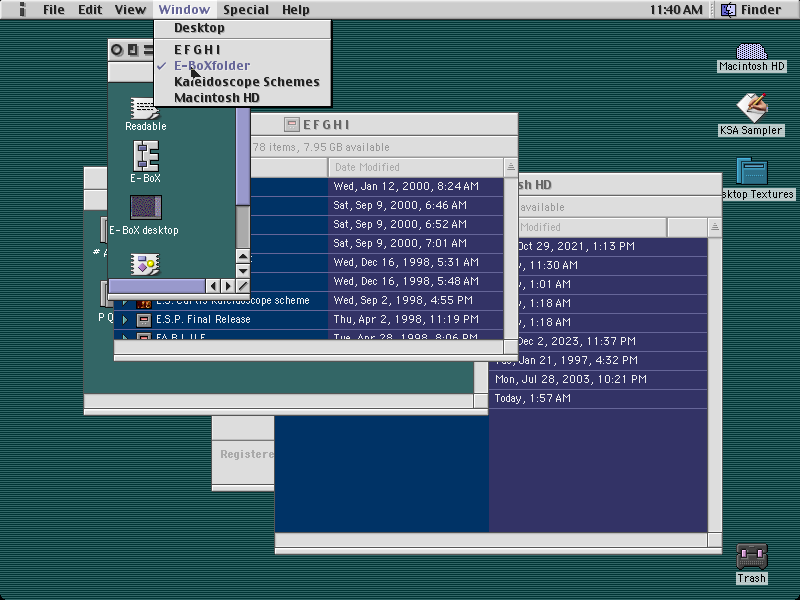Click the Date Modified column header in EFGHI

415,167
